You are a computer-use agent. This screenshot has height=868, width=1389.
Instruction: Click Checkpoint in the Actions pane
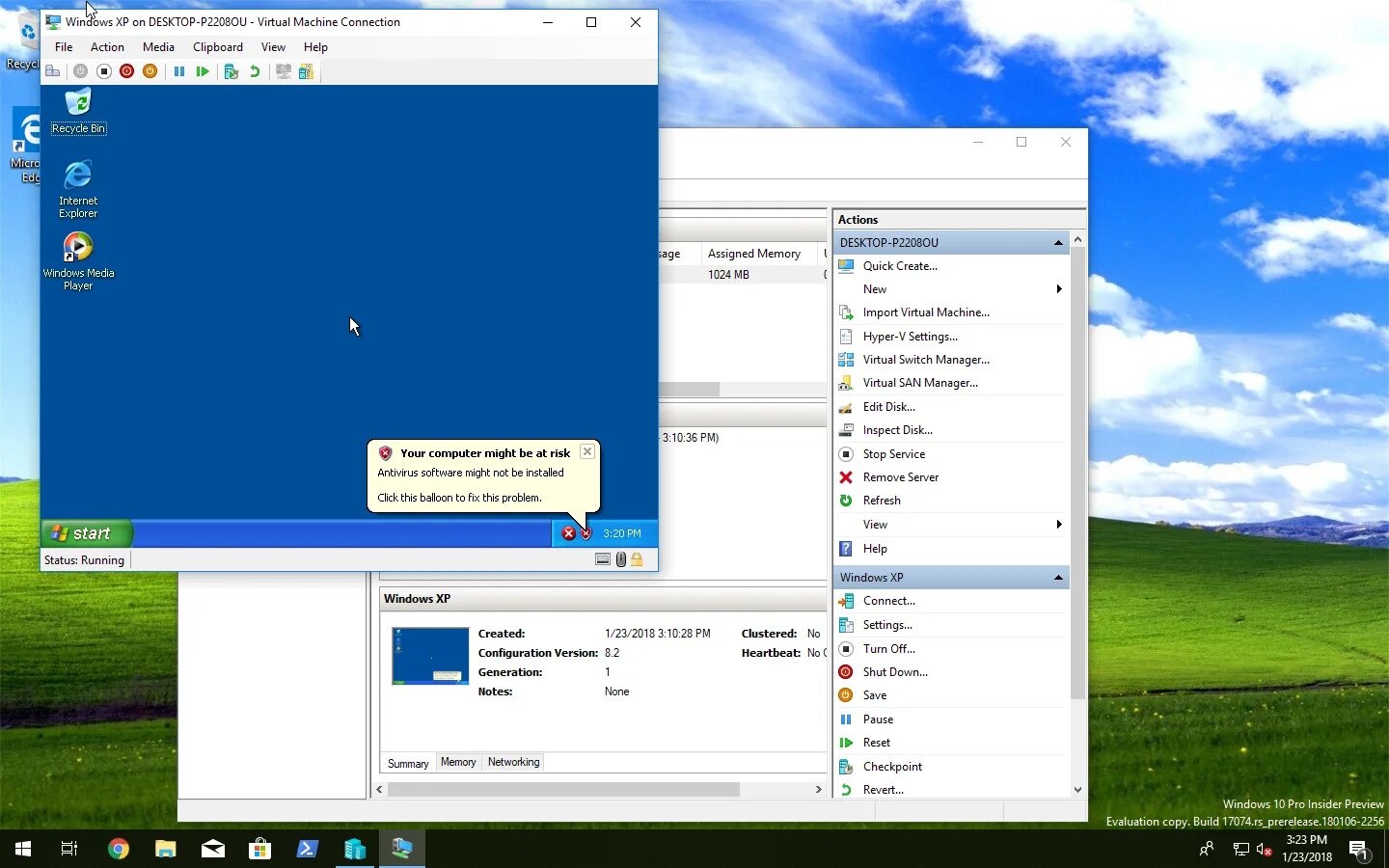pos(892,767)
